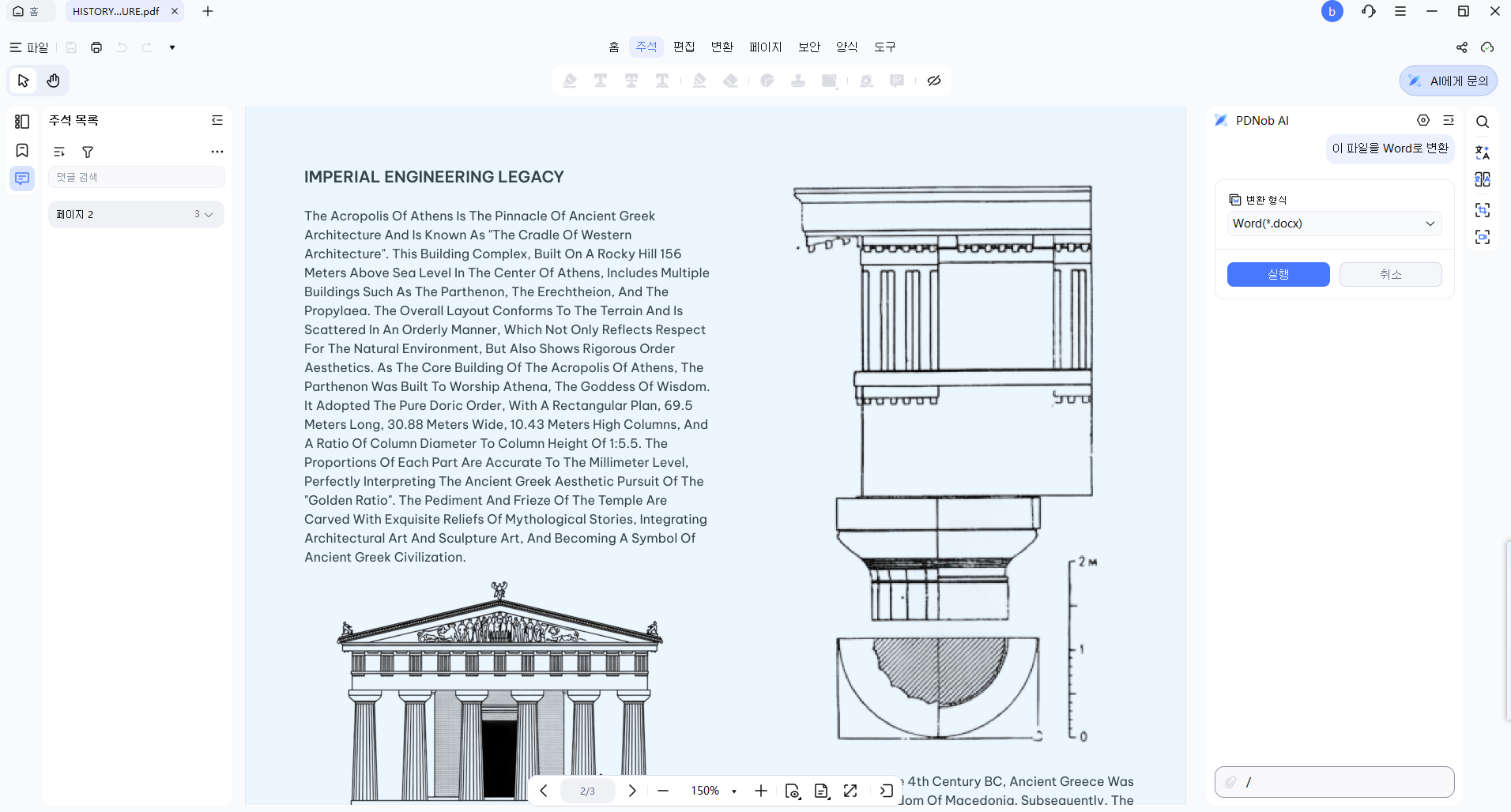1511x812 pixels.
Task: Switch to the 보안 tab
Action: pyautogui.click(x=809, y=47)
